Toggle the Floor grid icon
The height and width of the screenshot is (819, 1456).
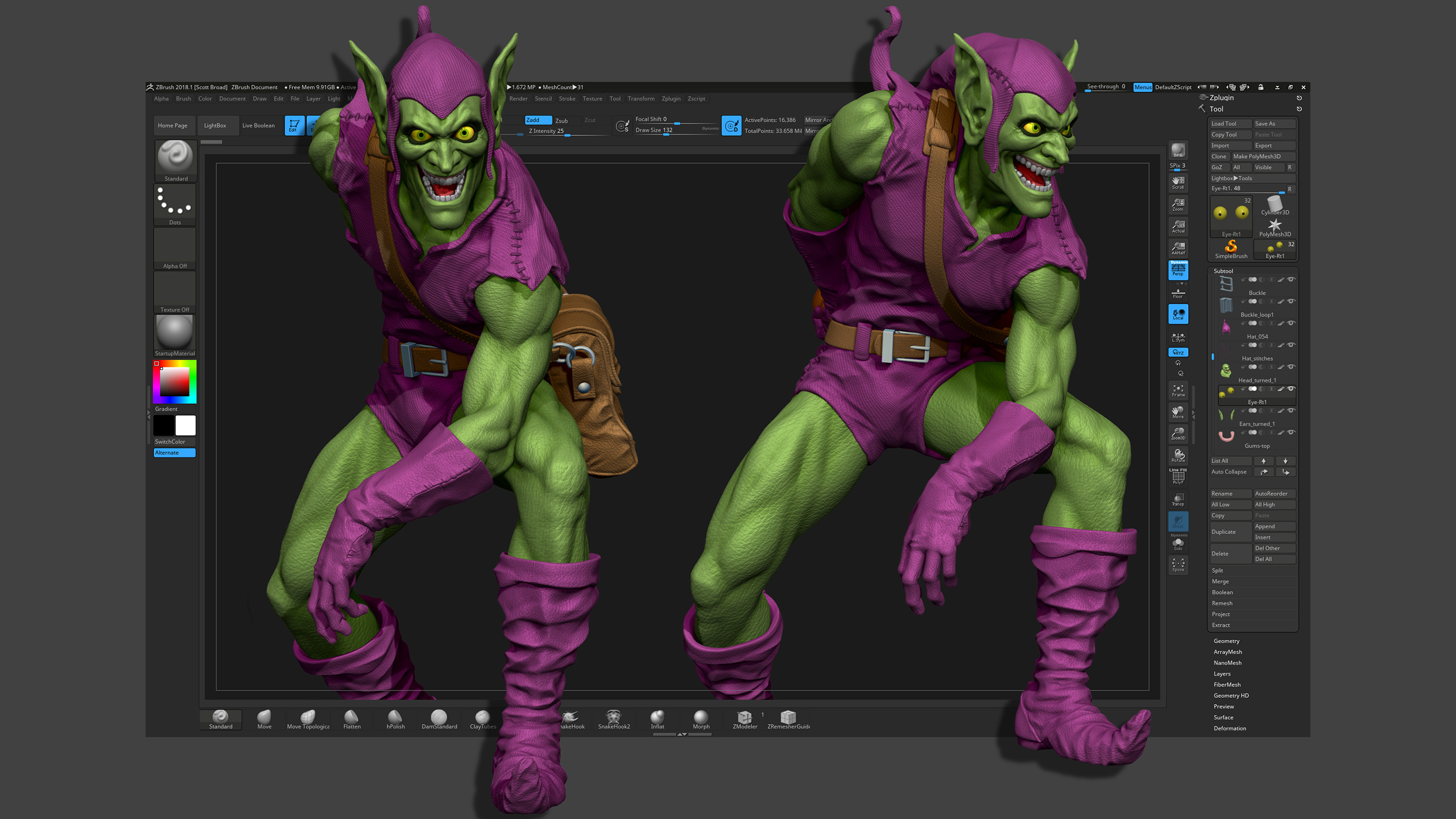(1178, 293)
